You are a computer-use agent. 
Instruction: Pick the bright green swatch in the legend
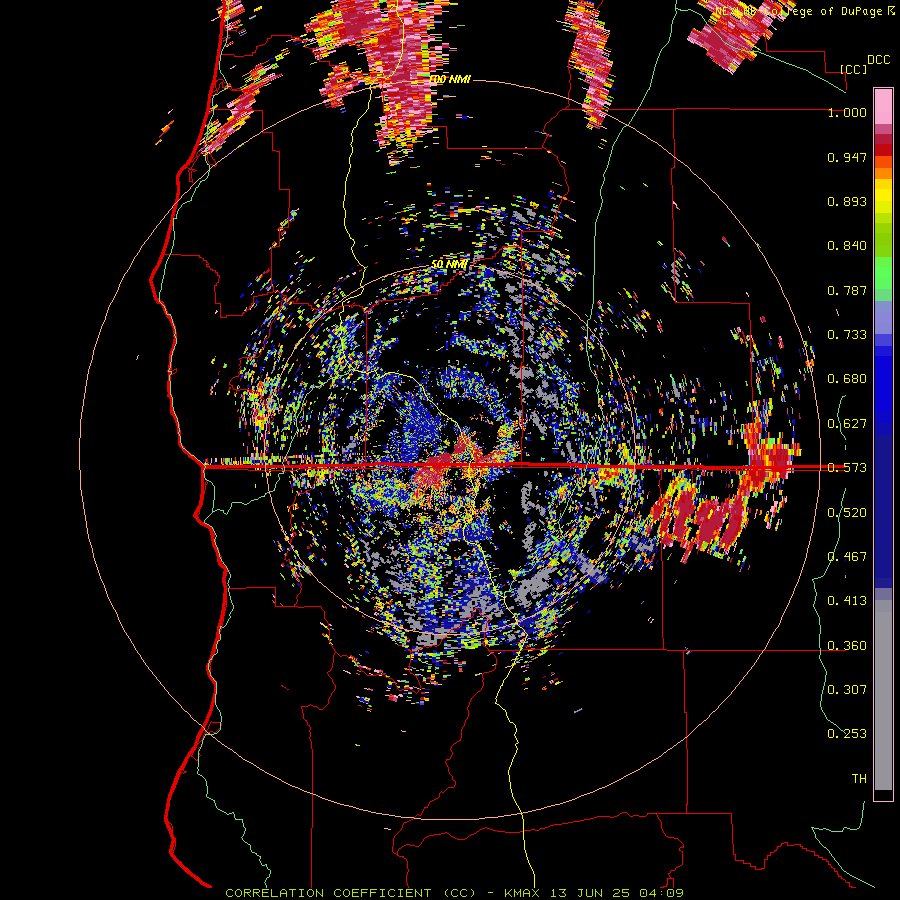click(x=883, y=273)
